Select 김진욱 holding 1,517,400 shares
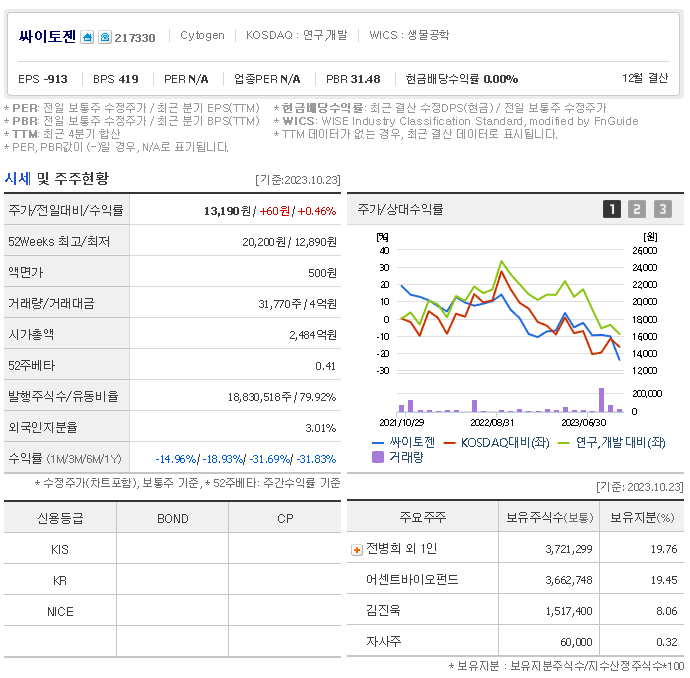 [x=569, y=612]
